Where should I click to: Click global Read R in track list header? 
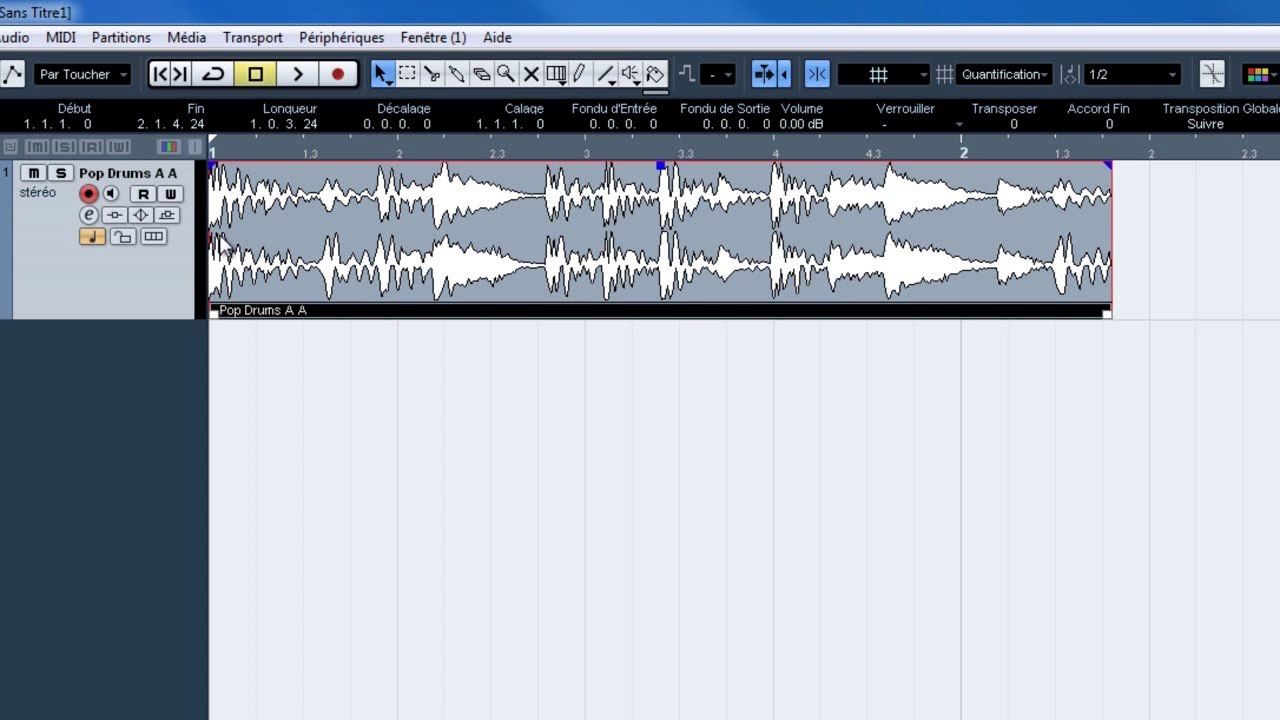pyautogui.click(x=92, y=147)
